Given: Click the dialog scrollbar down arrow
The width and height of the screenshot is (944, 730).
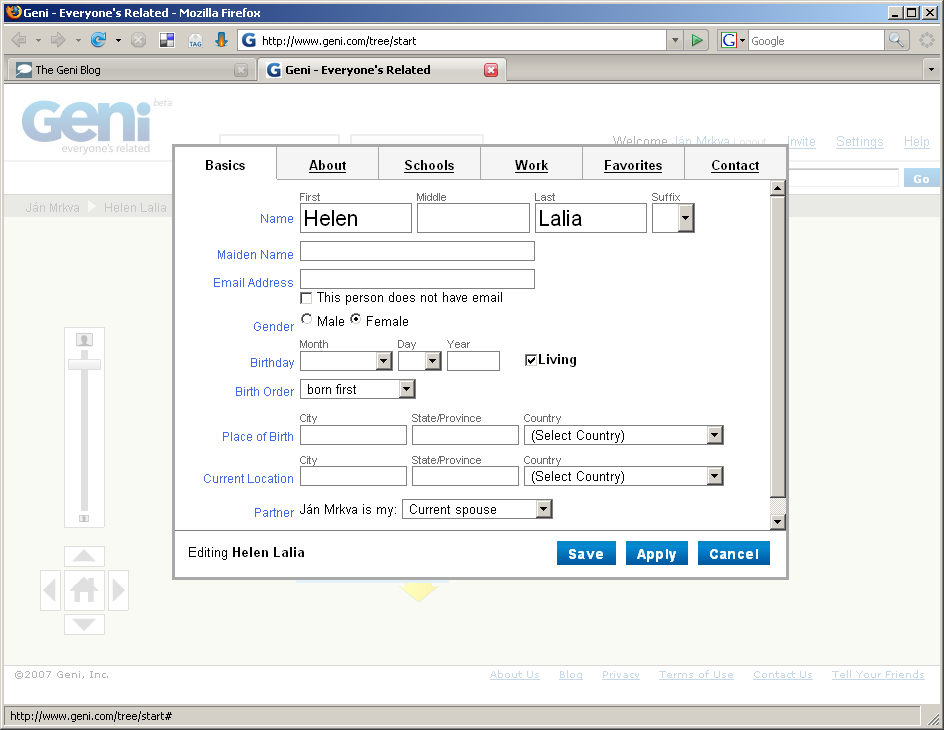Looking at the screenshot, I should (778, 522).
